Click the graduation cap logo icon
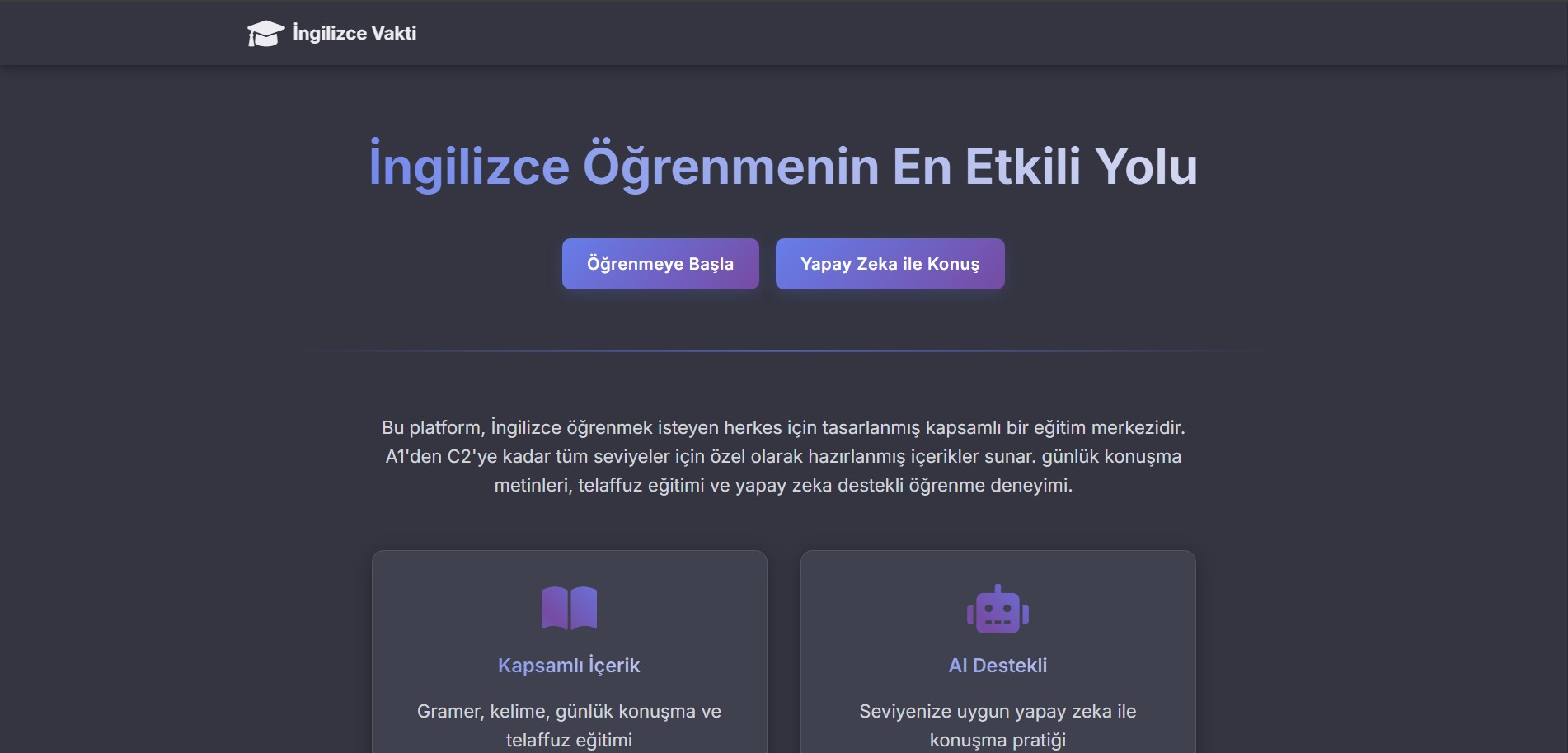Screen dimensions: 1568x753 pyautogui.click(x=265, y=33)
